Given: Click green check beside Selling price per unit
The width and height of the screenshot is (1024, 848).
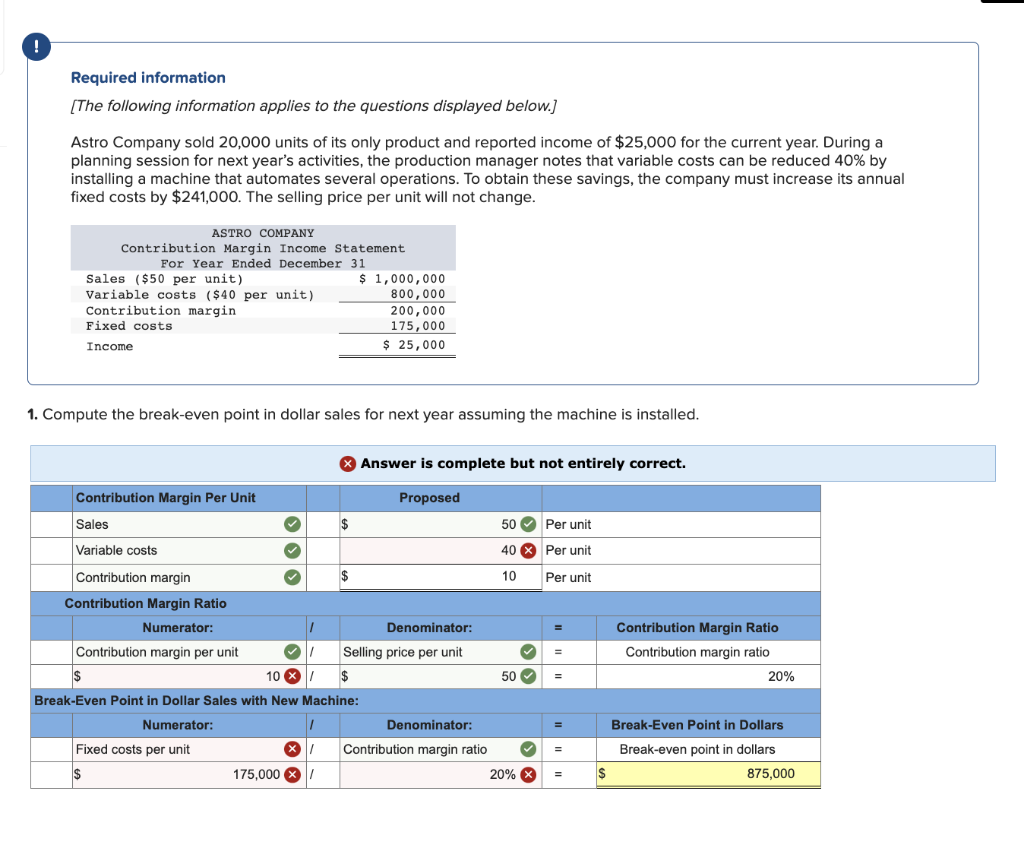Looking at the screenshot, I should pos(528,652).
